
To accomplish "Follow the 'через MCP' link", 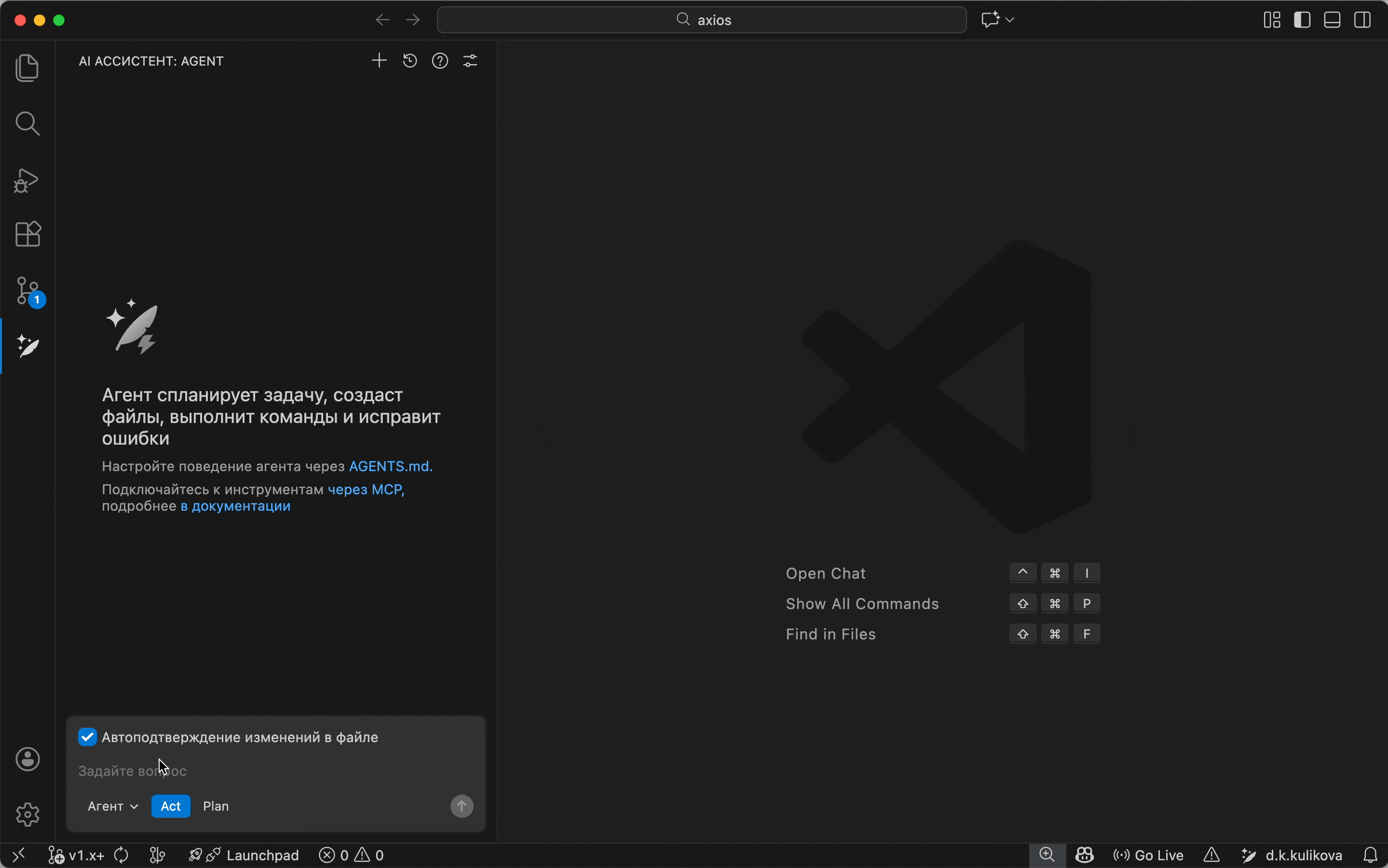I will pyautogui.click(x=366, y=489).
